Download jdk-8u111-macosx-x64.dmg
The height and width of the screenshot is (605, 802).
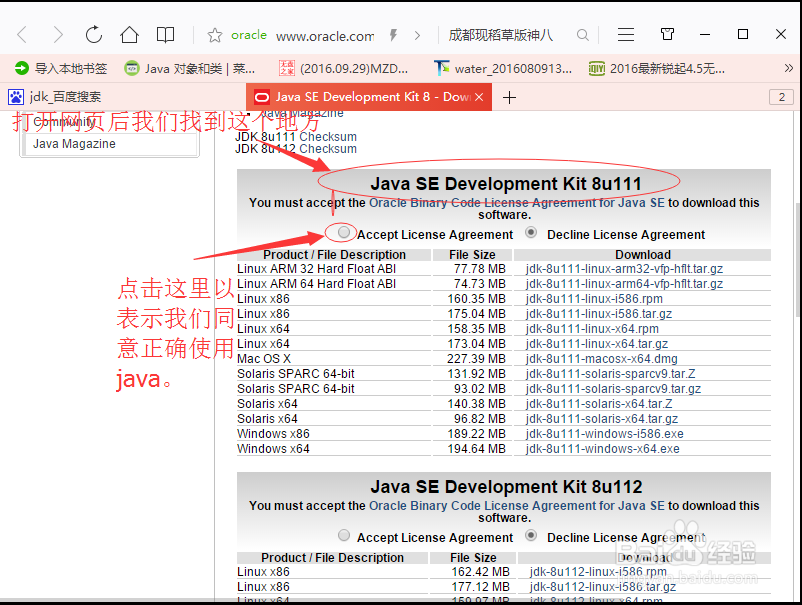pos(602,359)
